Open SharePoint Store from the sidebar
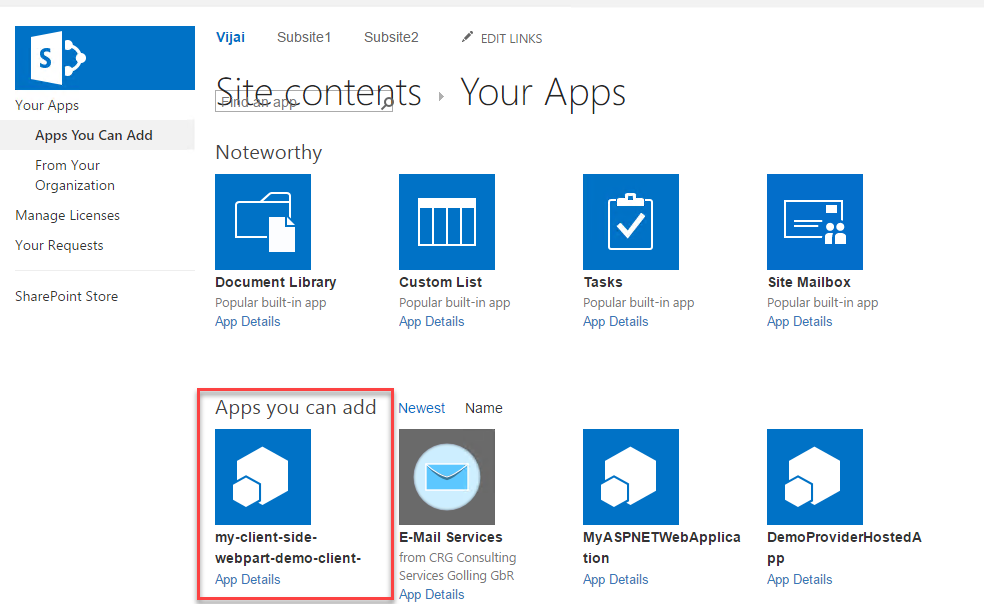 point(66,296)
